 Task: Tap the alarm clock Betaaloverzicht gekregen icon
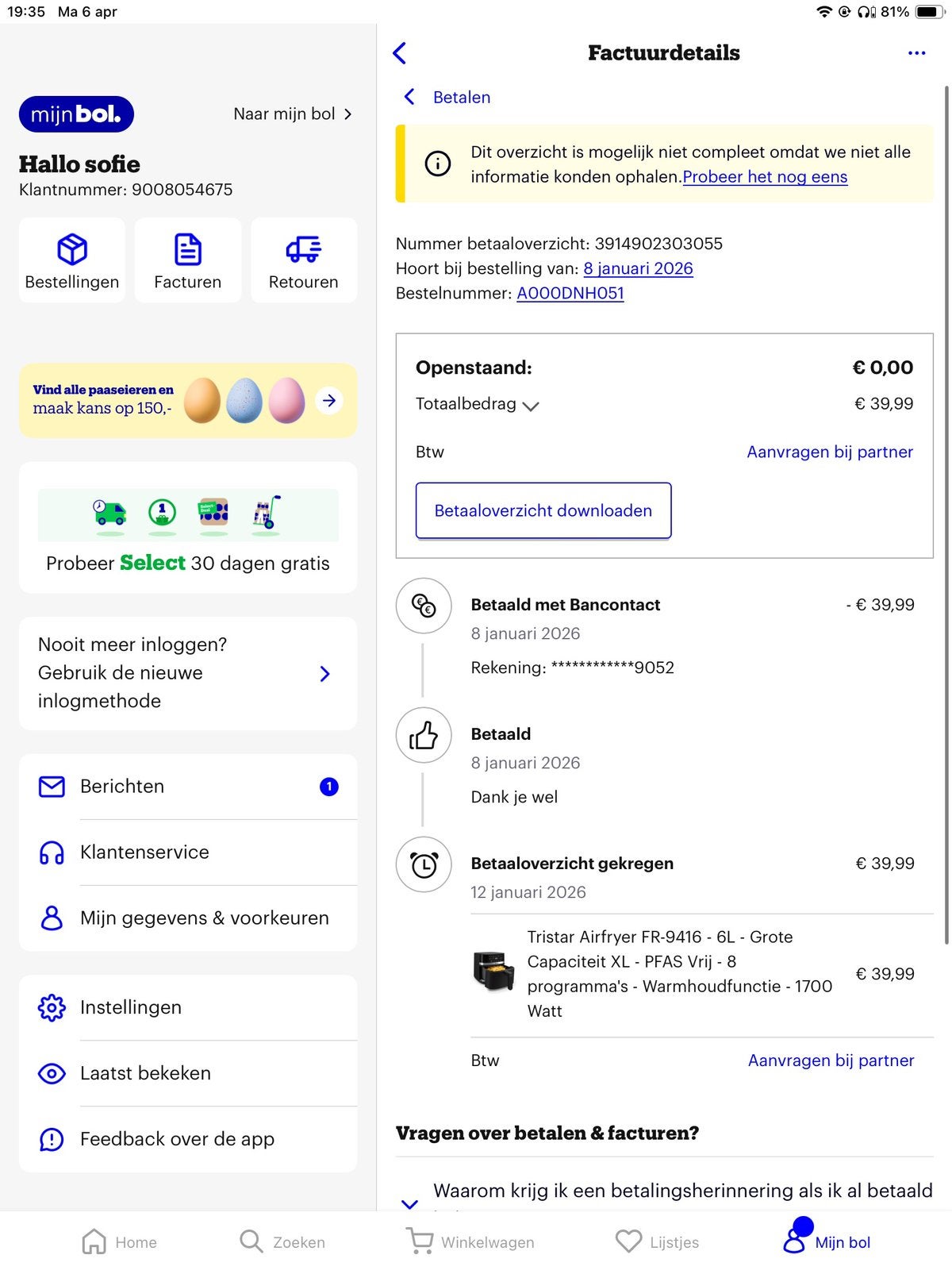tap(424, 864)
